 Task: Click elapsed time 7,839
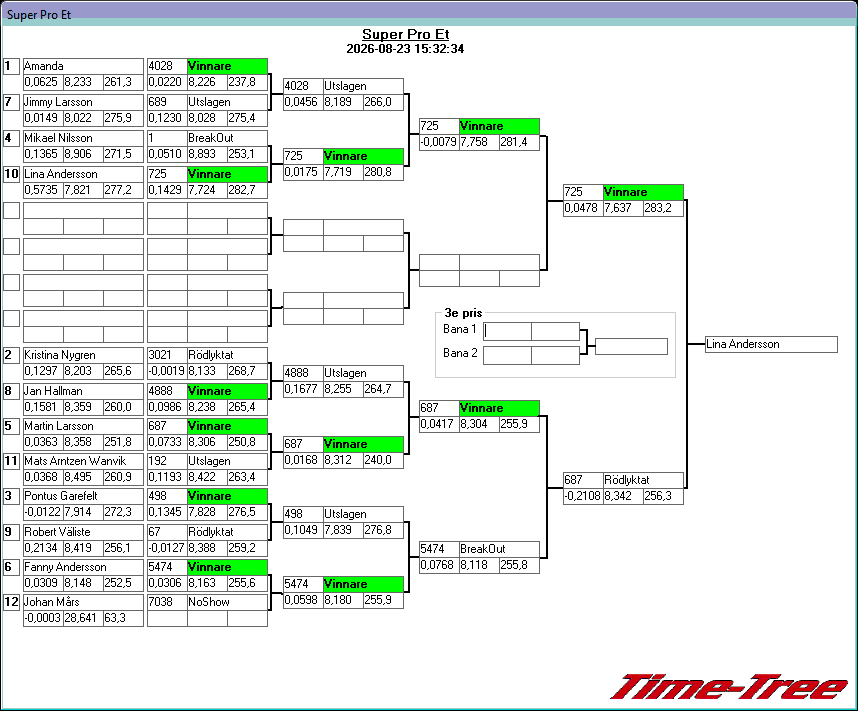(343, 530)
